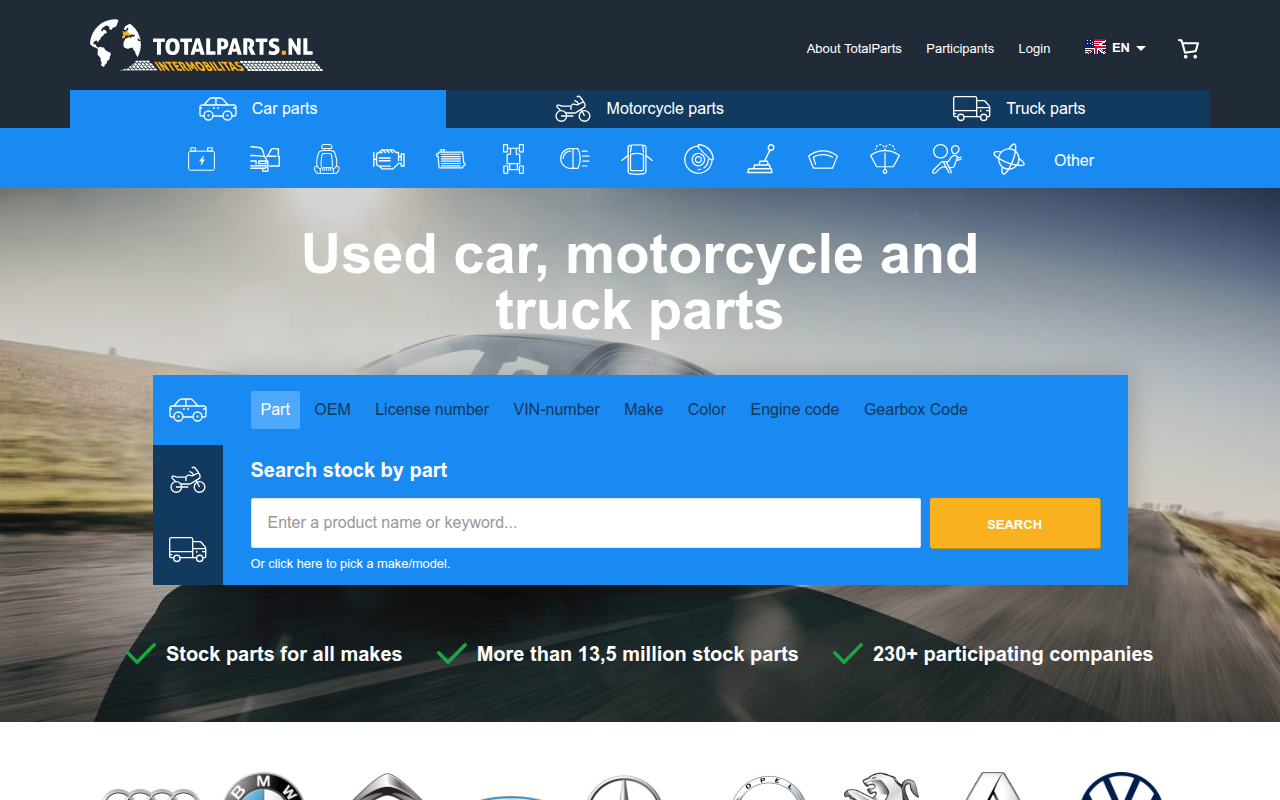Go to the TotalParts.nl logo home

click(206, 46)
